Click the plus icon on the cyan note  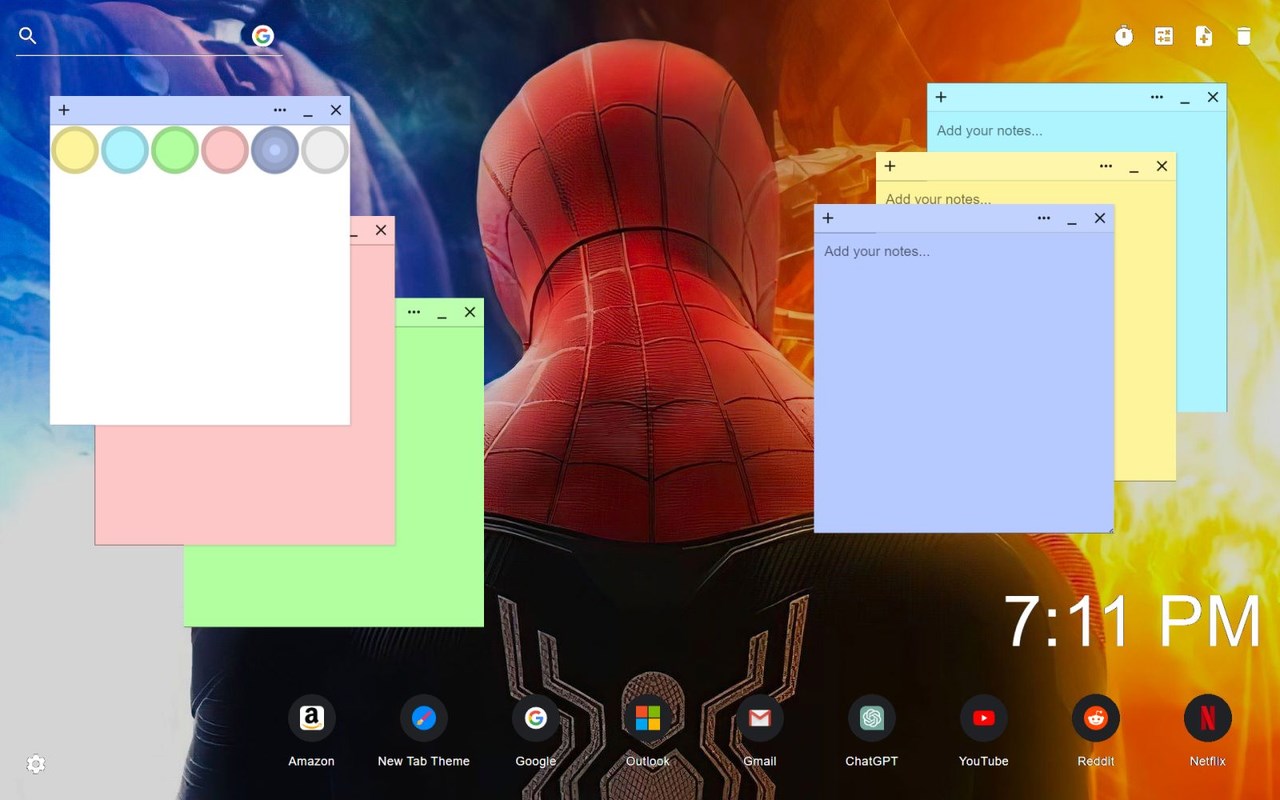[941, 97]
